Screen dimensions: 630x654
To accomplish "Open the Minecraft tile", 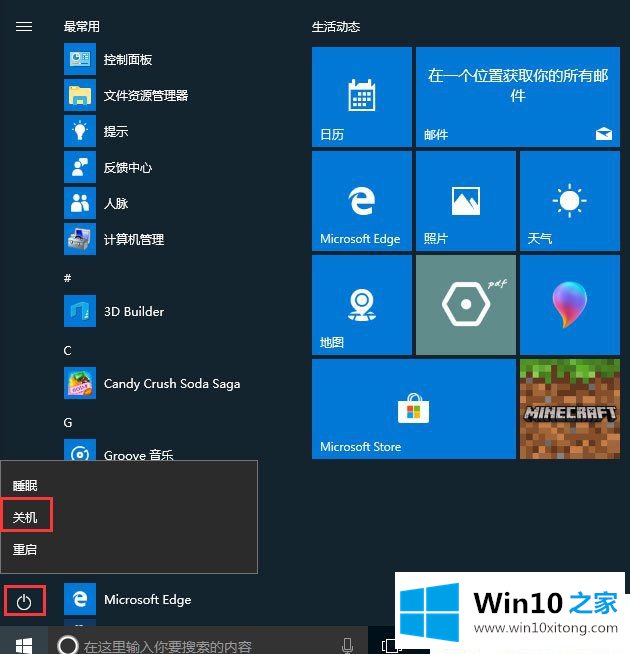I will click(569, 409).
